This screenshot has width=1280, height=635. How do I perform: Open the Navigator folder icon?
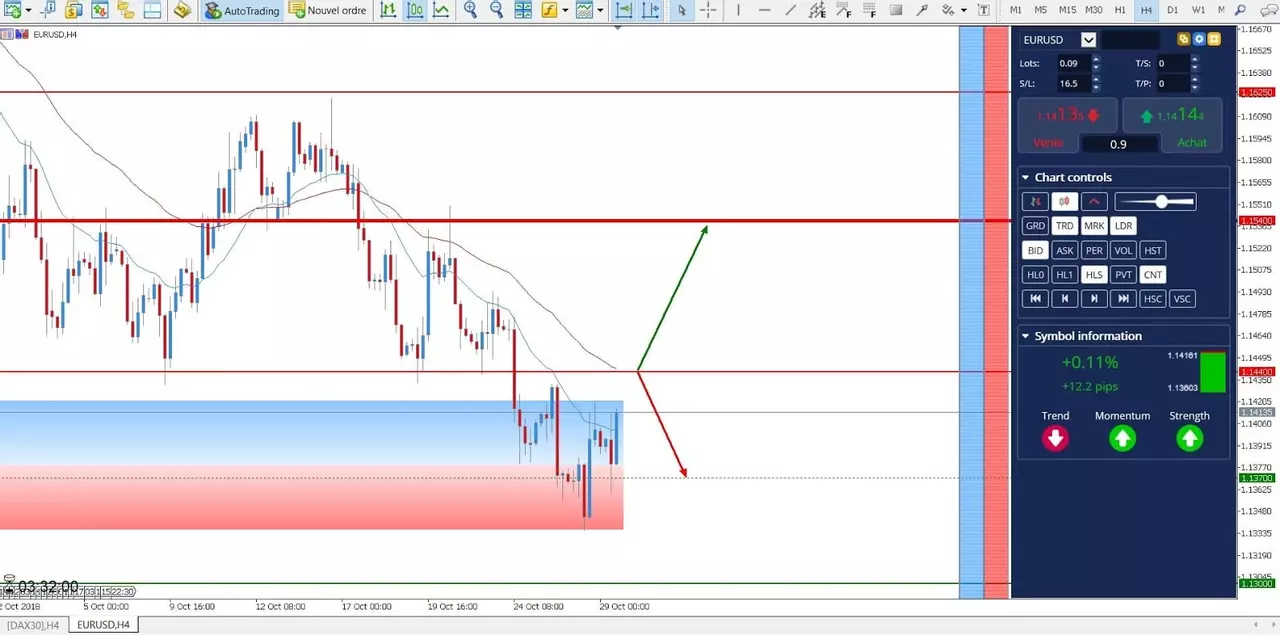coord(124,10)
